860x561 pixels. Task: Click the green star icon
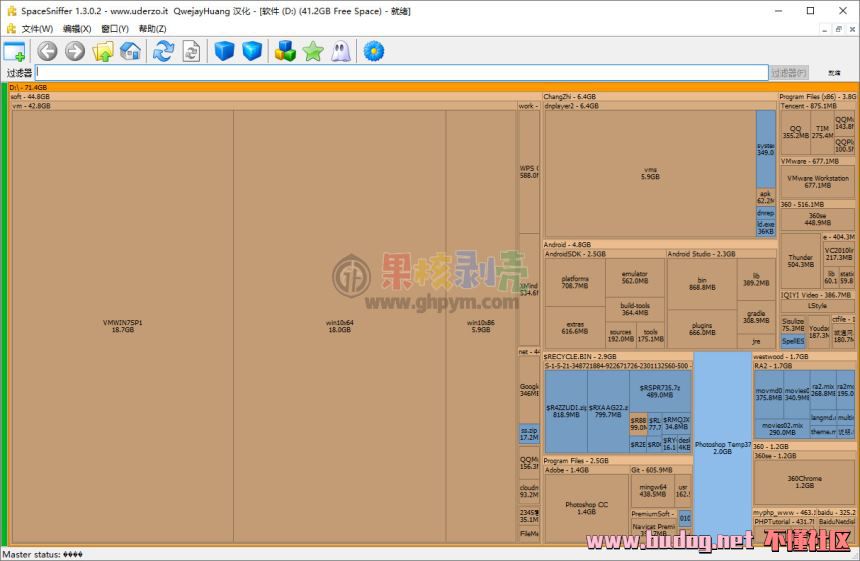[x=313, y=52]
